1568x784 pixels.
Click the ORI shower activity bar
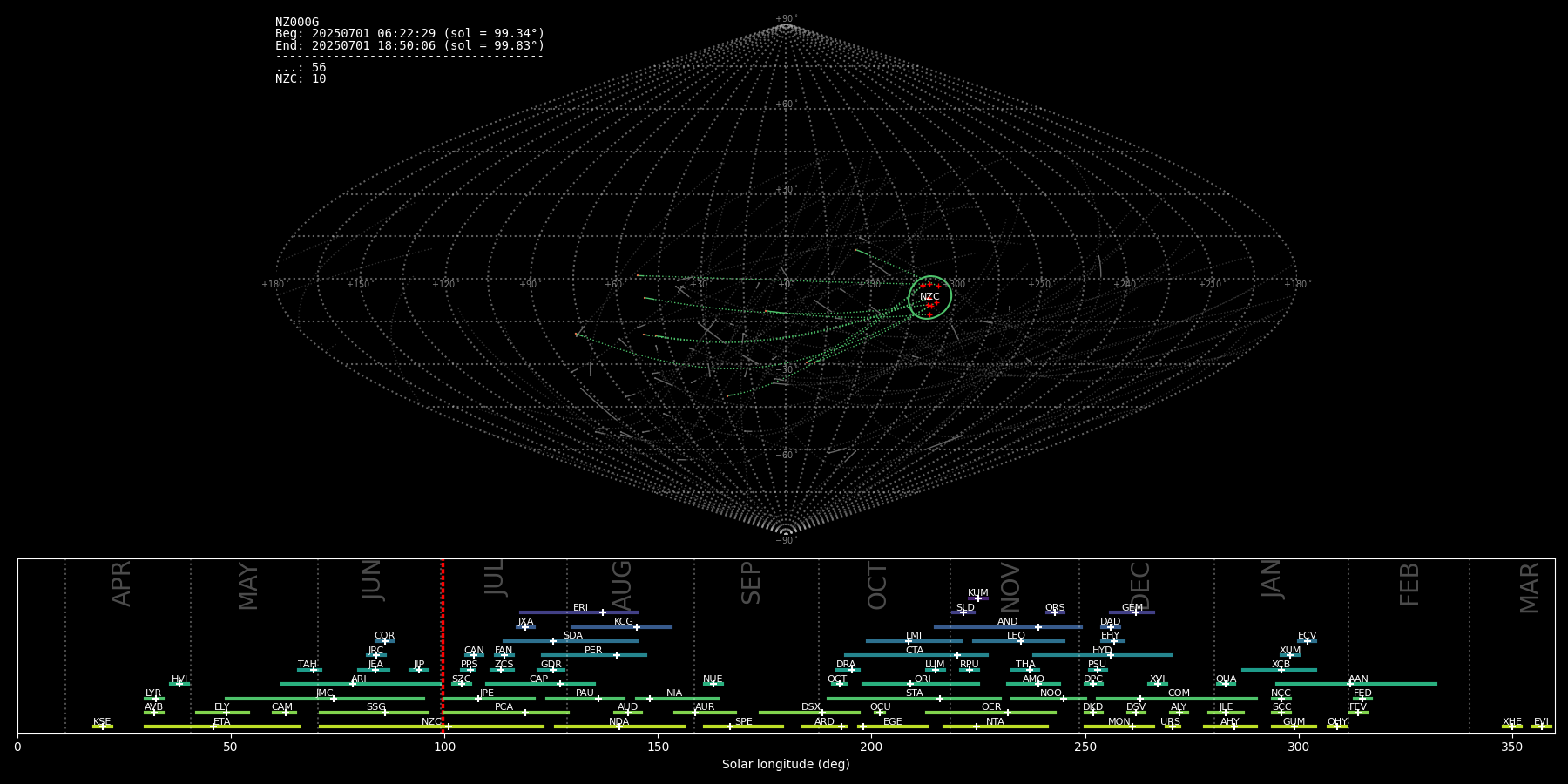[921, 684]
